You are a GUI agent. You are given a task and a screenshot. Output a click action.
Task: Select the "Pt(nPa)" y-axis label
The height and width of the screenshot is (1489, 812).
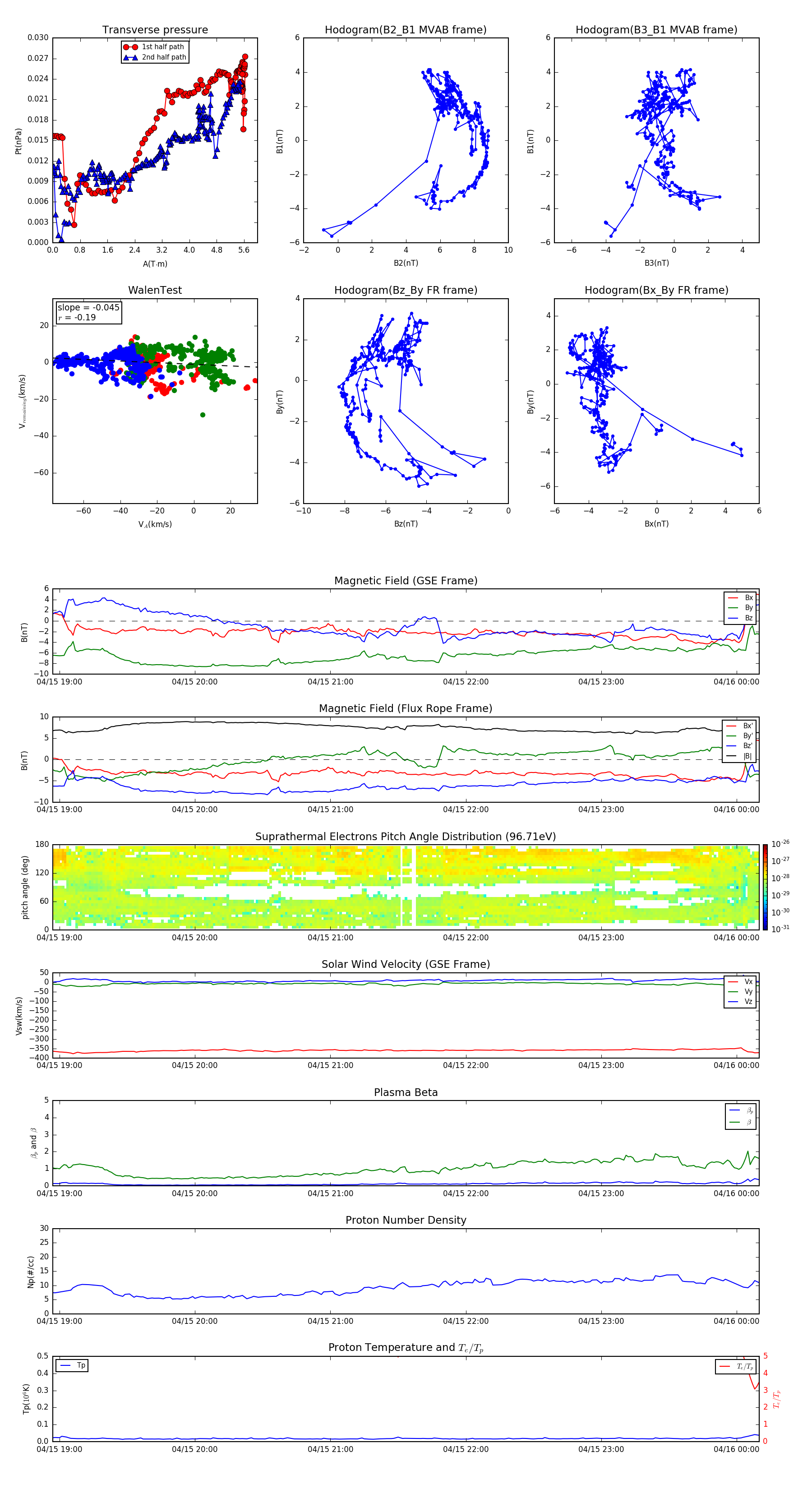click(18, 141)
